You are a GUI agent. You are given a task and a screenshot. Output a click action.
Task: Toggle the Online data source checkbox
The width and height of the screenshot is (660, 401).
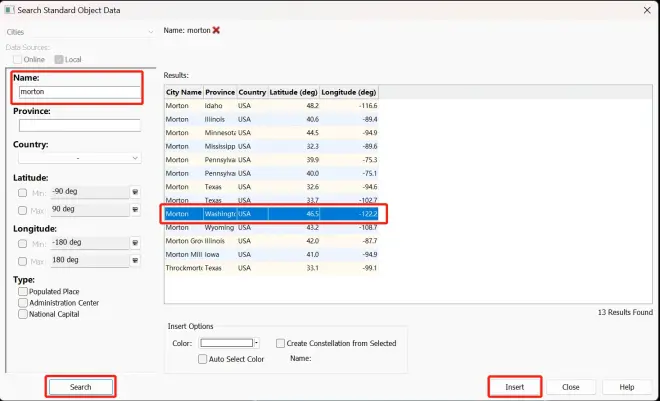17,59
